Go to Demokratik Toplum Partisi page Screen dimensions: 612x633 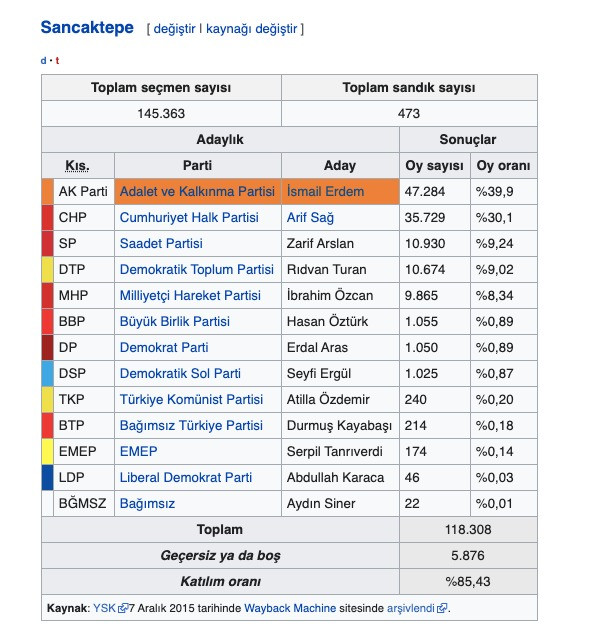(196, 269)
